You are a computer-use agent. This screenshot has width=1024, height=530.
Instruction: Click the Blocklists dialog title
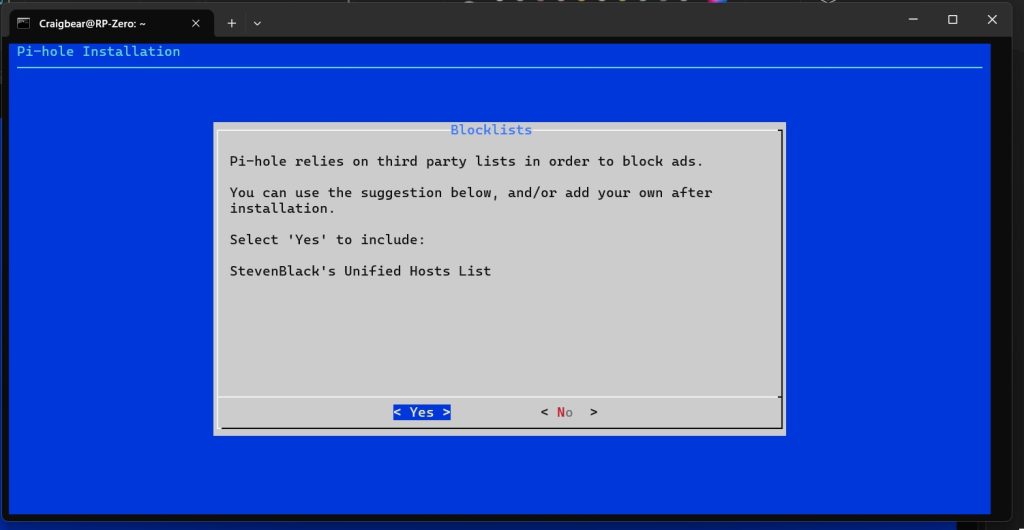tap(491, 130)
